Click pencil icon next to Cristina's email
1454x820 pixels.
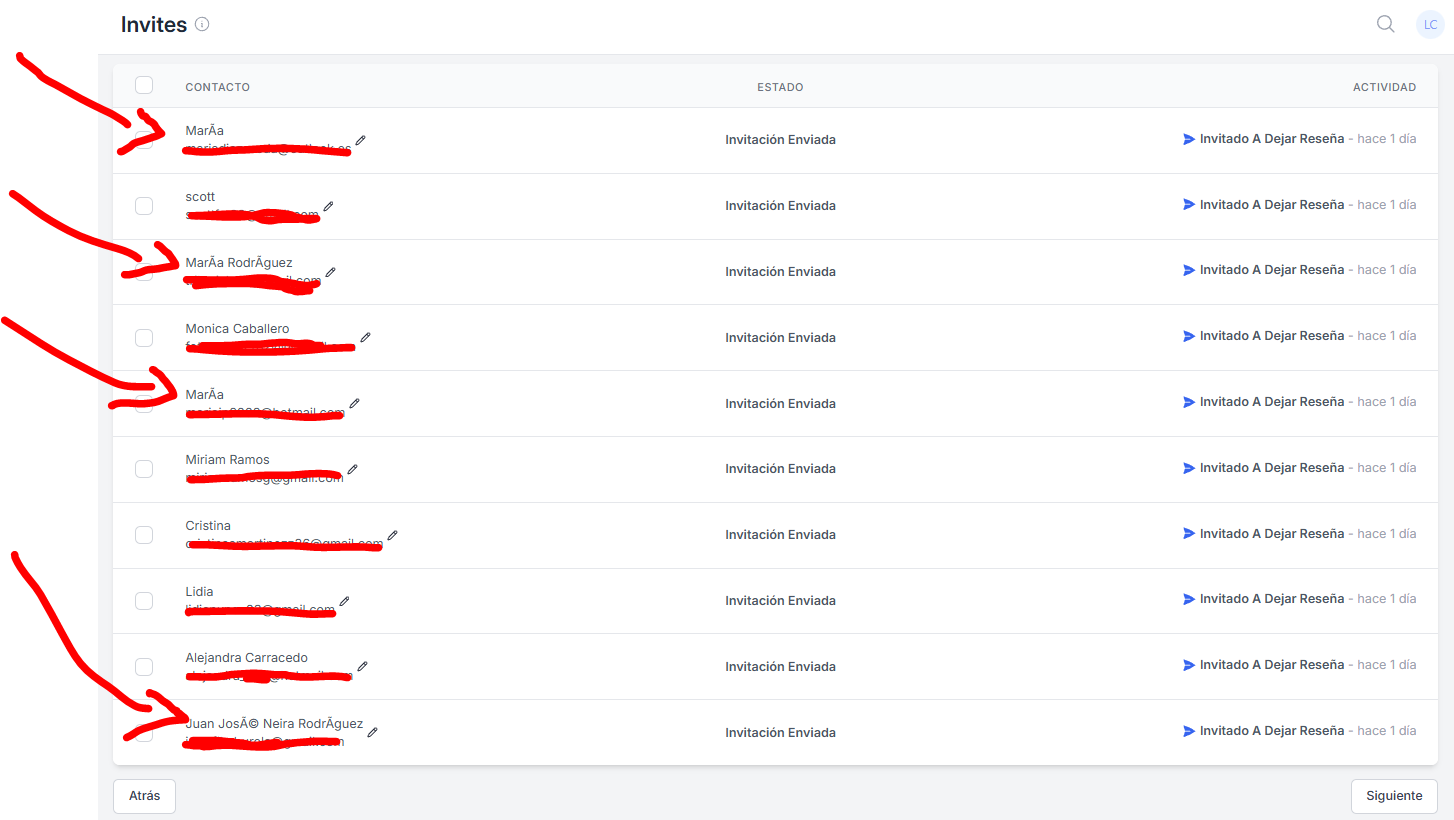point(392,535)
